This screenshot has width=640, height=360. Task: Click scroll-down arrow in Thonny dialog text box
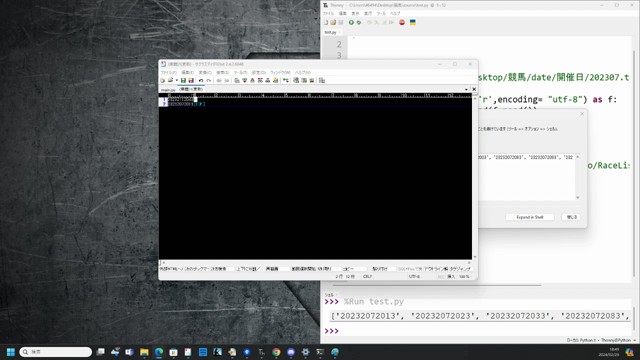[x=578, y=198]
